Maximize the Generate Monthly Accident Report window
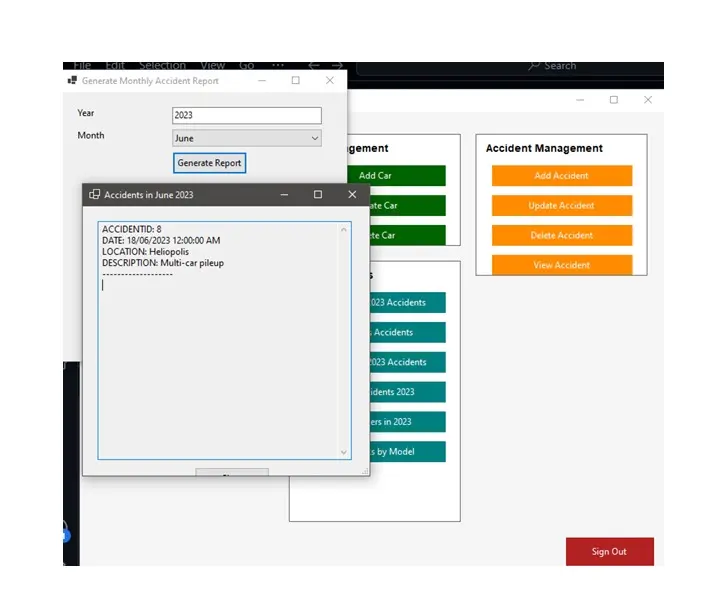The width and height of the screenshot is (718, 600). 296,81
